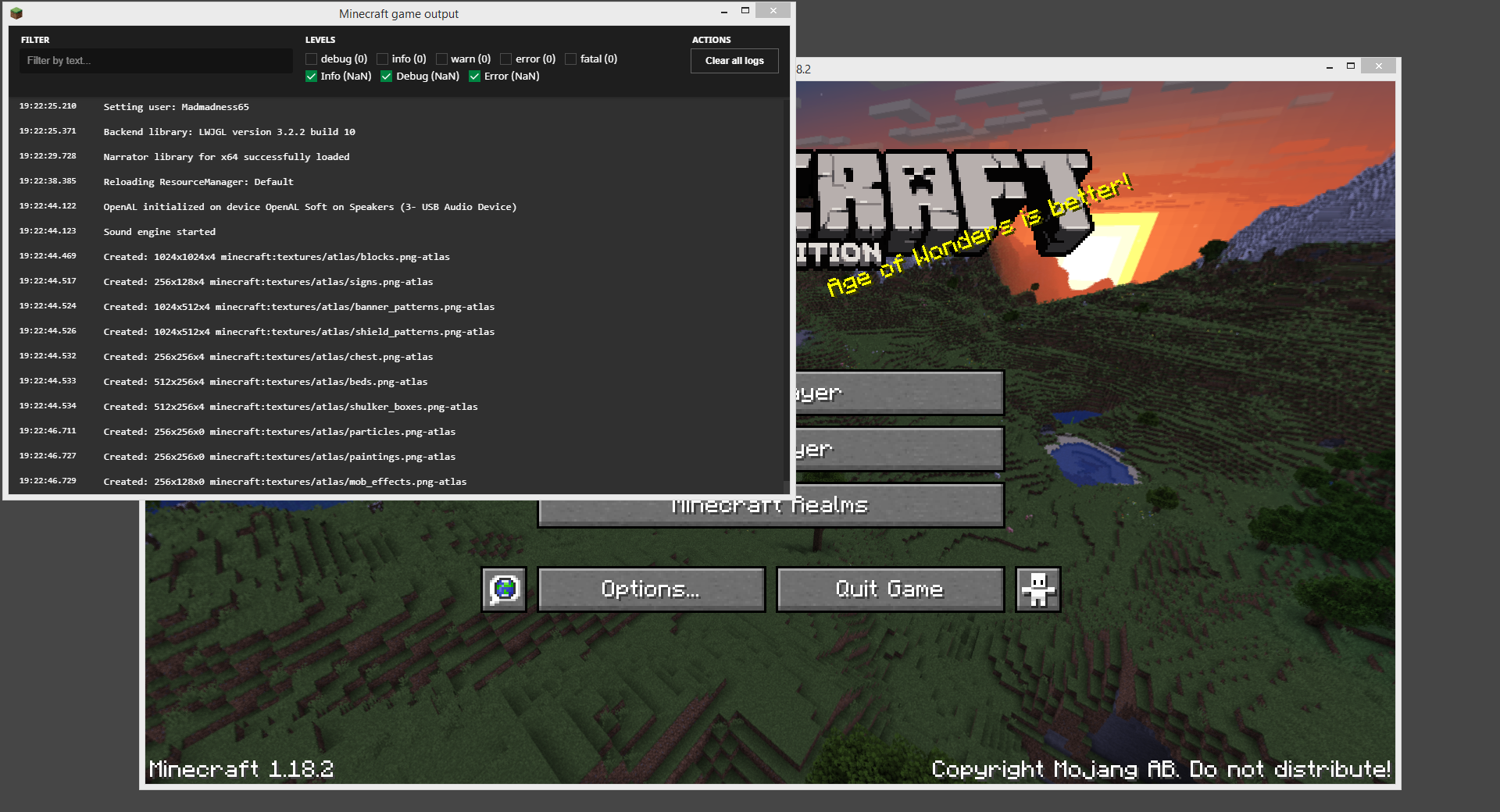Uncheck the Debug (NaN) checkbox

[x=386, y=77]
